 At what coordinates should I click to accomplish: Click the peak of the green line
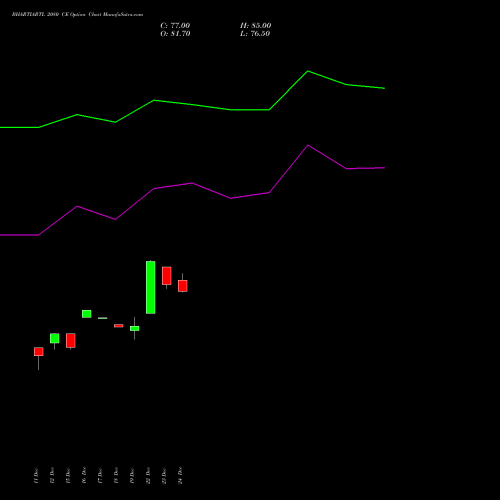pyautogui.click(x=308, y=71)
